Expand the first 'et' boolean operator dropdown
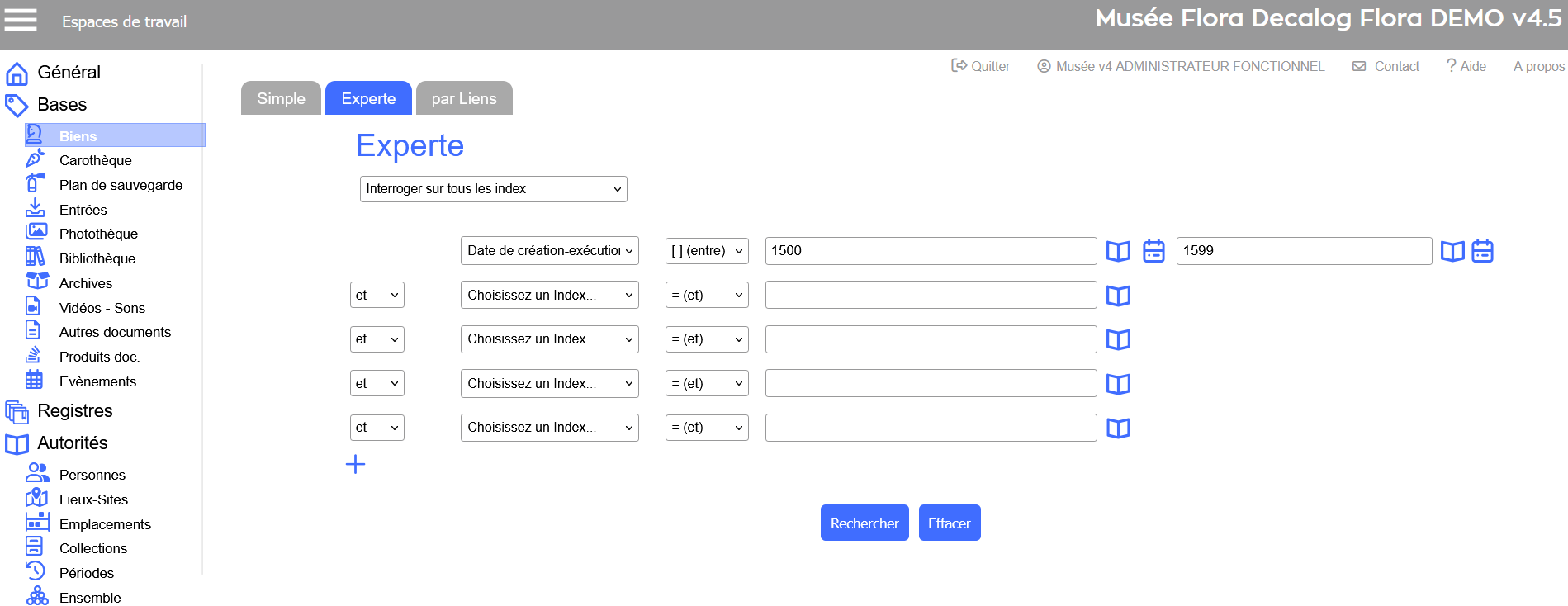Image resolution: width=1568 pixels, height=606 pixels. pyautogui.click(x=377, y=295)
